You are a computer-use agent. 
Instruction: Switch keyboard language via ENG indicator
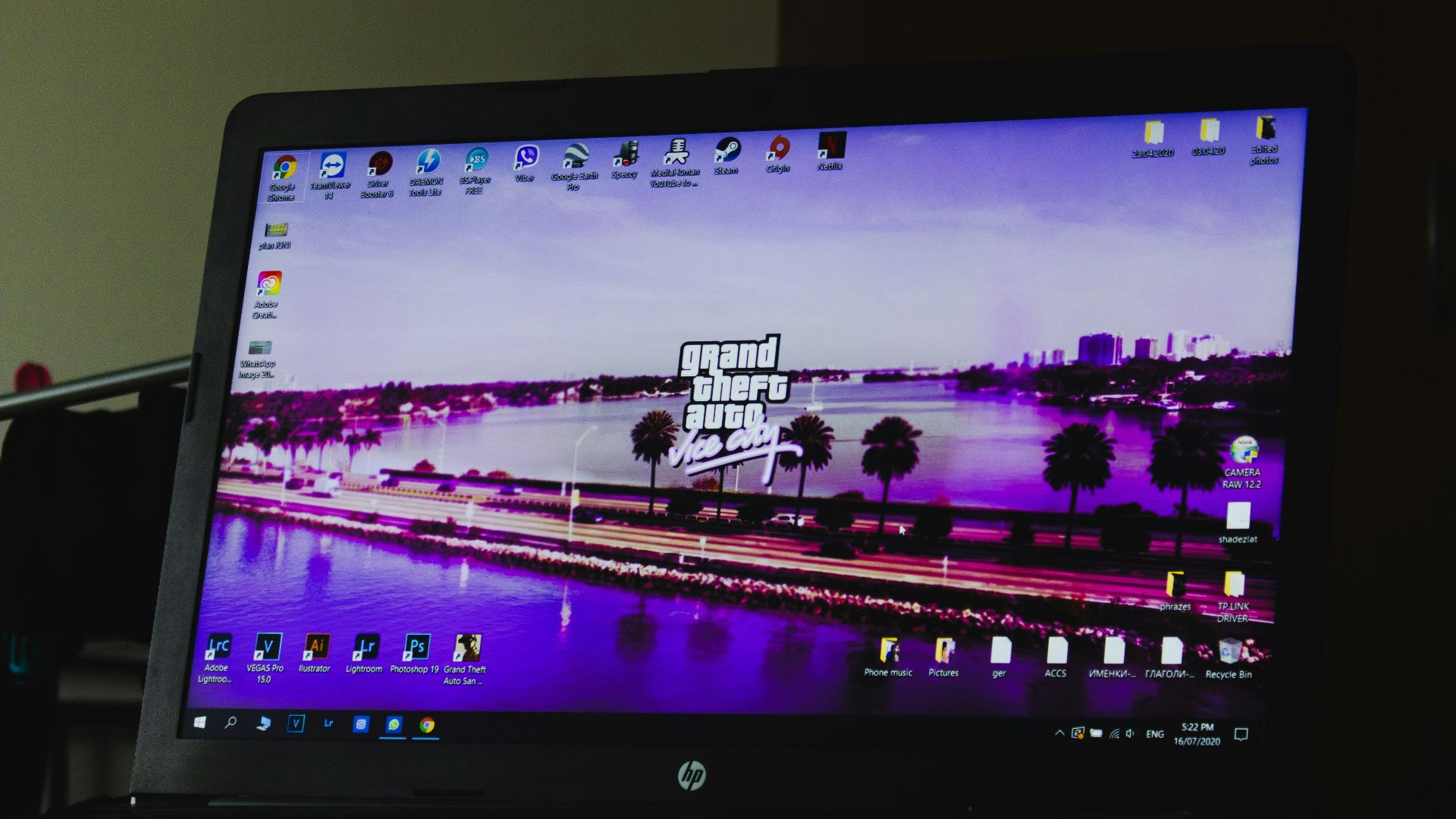pyautogui.click(x=1155, y=734)
